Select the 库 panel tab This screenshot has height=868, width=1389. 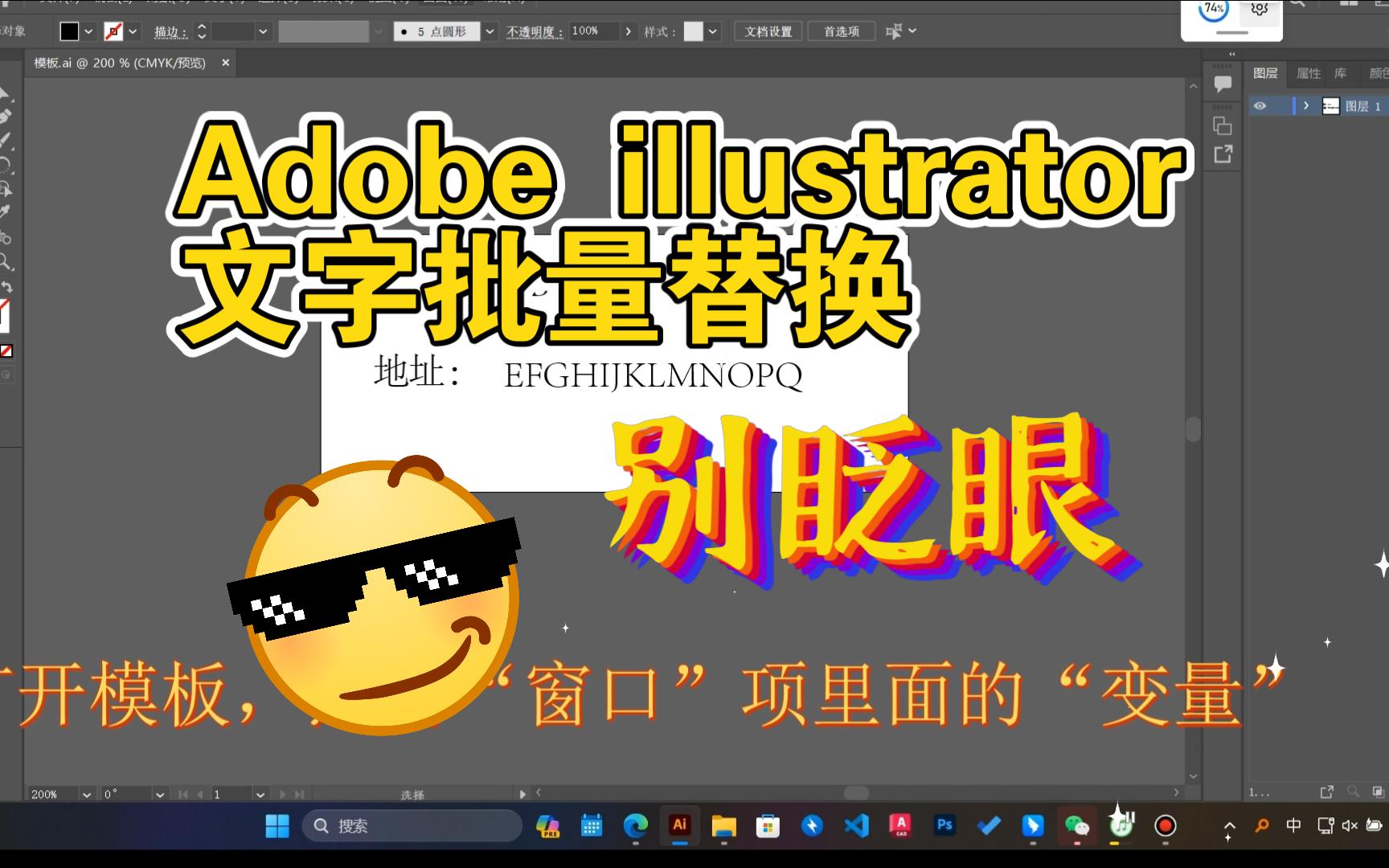click(x=1340, y=73)
